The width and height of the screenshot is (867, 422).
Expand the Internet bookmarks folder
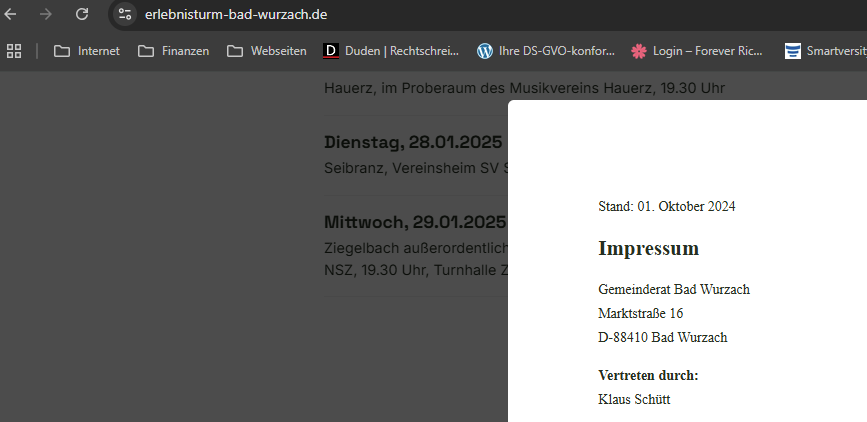[x=87, y=51]
